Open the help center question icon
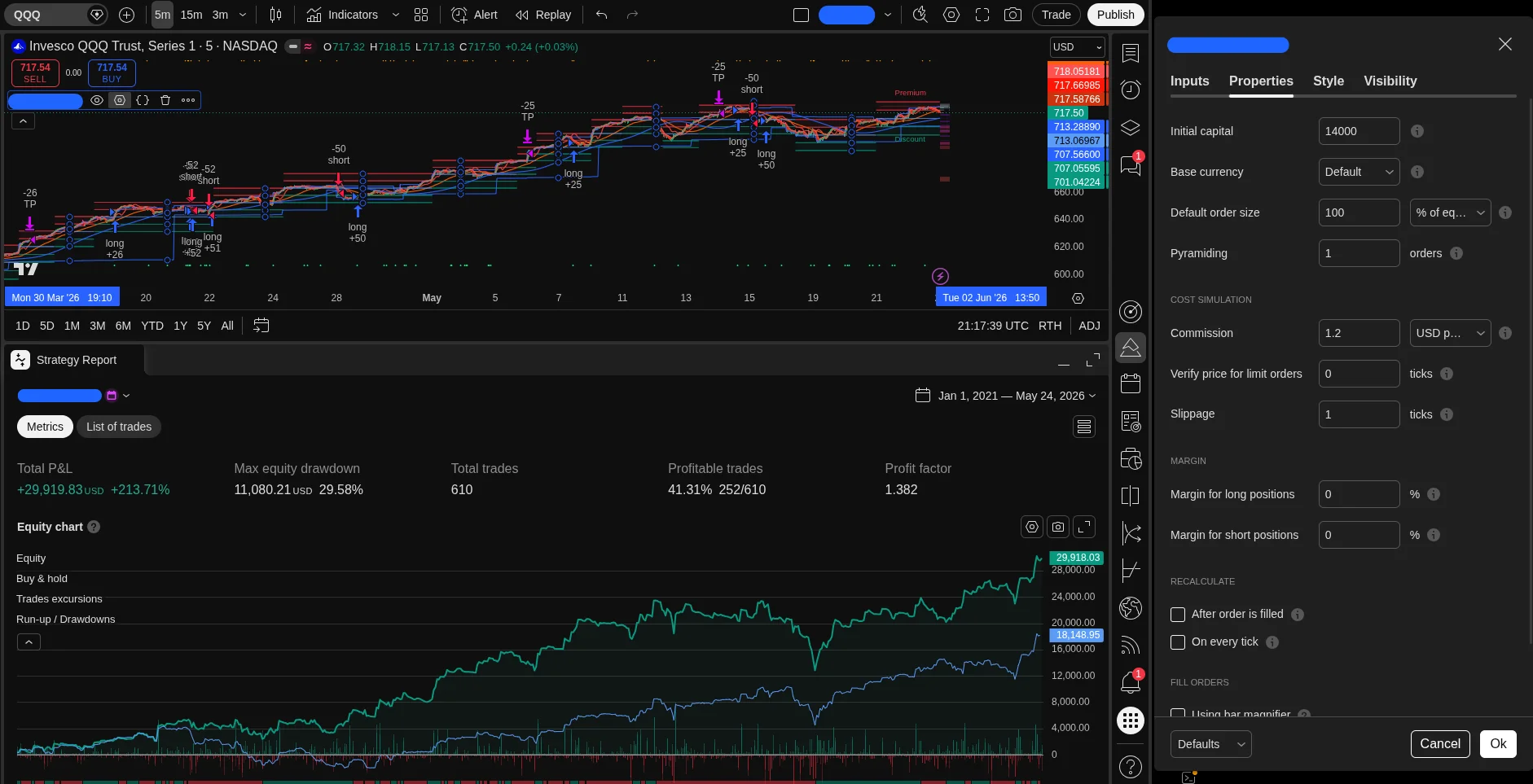1533x784 pixels. [x=1131, y=766]
